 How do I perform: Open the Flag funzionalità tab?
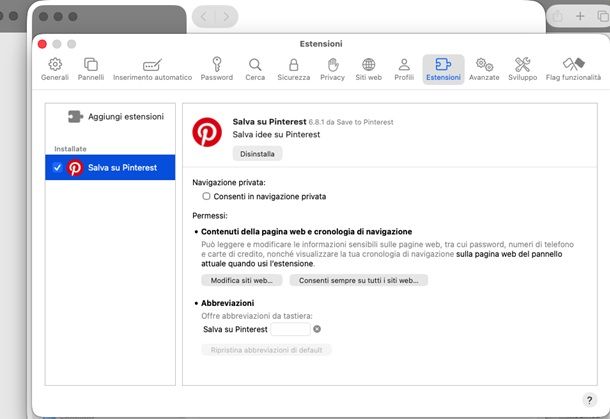[x=574, y=69]
